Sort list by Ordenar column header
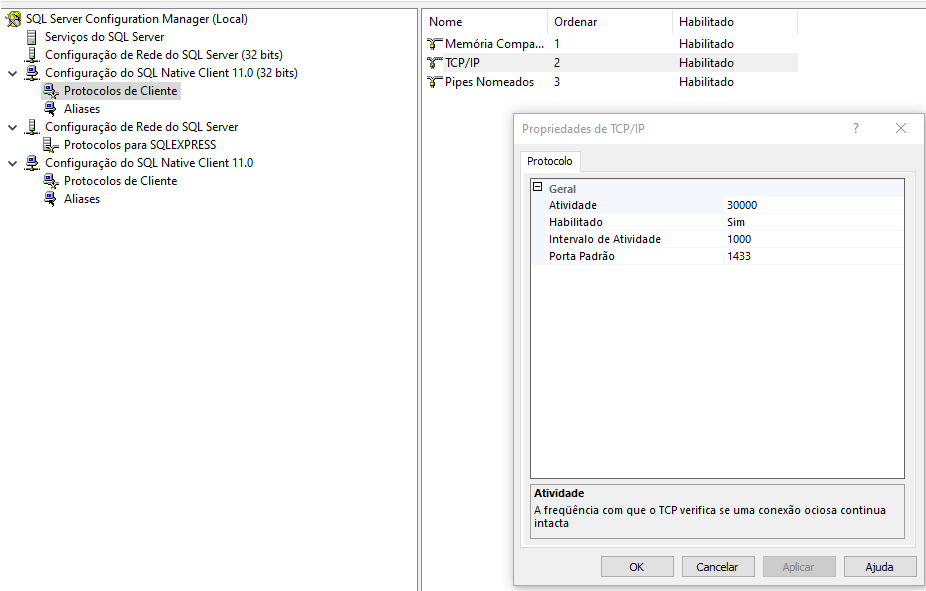The height and width of the screenshot is (591, 926). point(609,22)
